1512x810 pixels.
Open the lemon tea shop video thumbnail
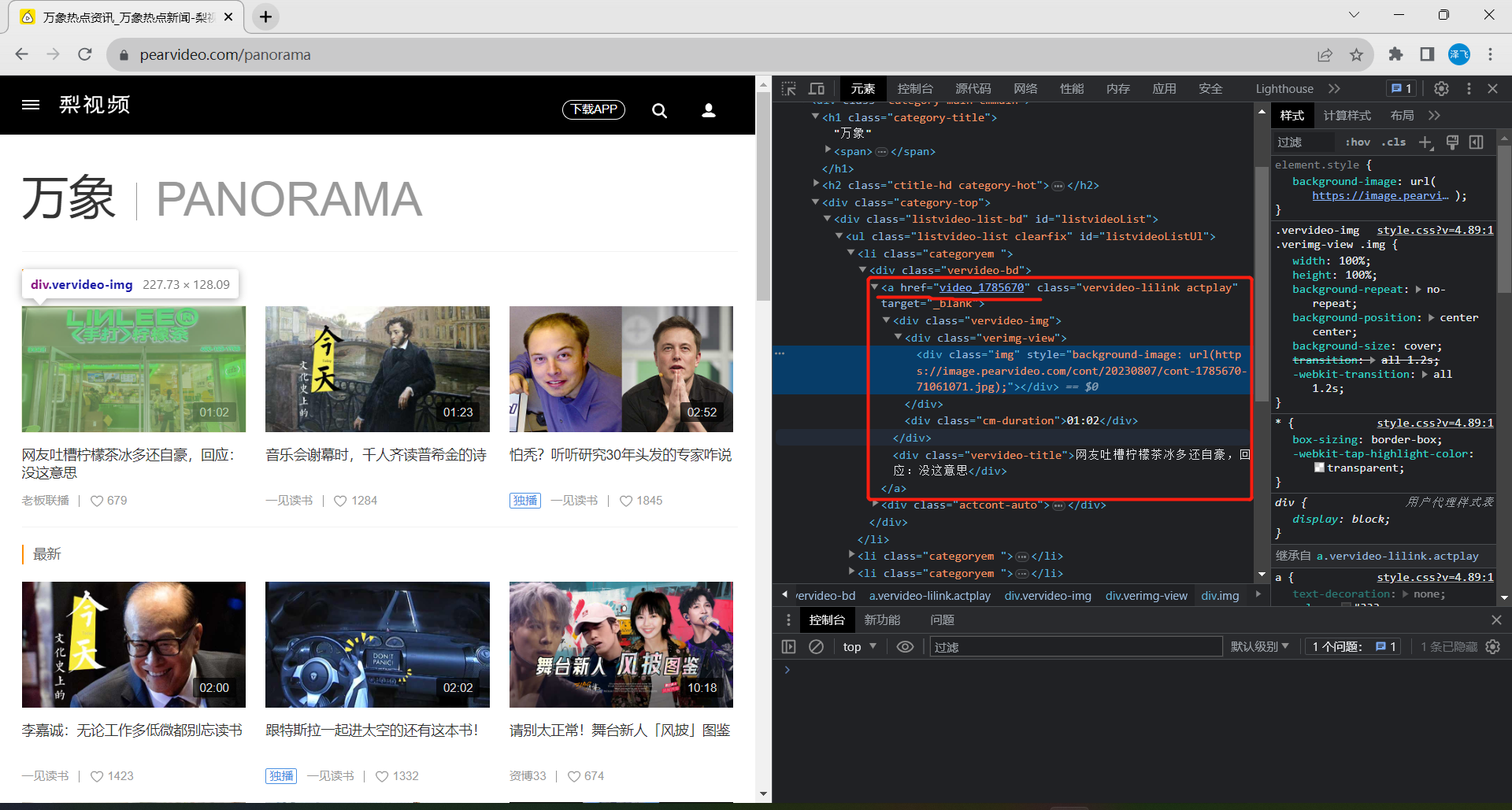click(134, 369)
